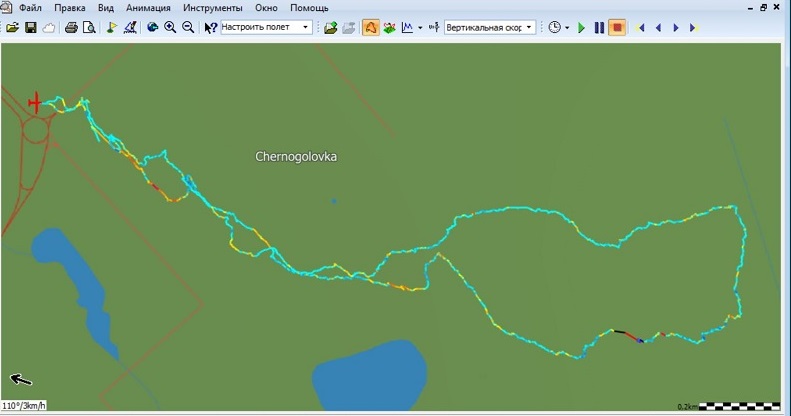Open the Окно menu
Screen dimensions: 791x416
tap(266, 8)
